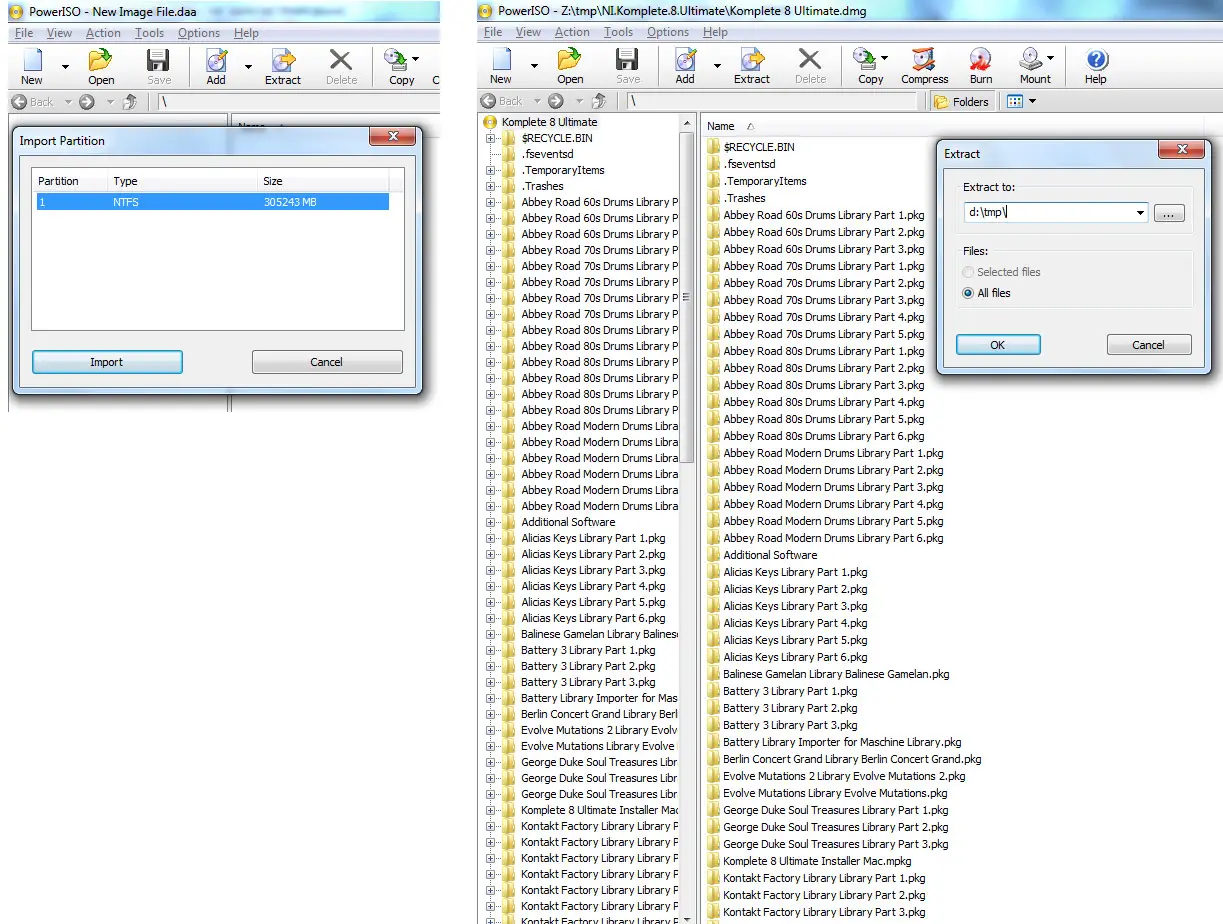1223x924 pixels.
Task: Select the Komplete 8 Ultimate root tree node
Action: 549,122
